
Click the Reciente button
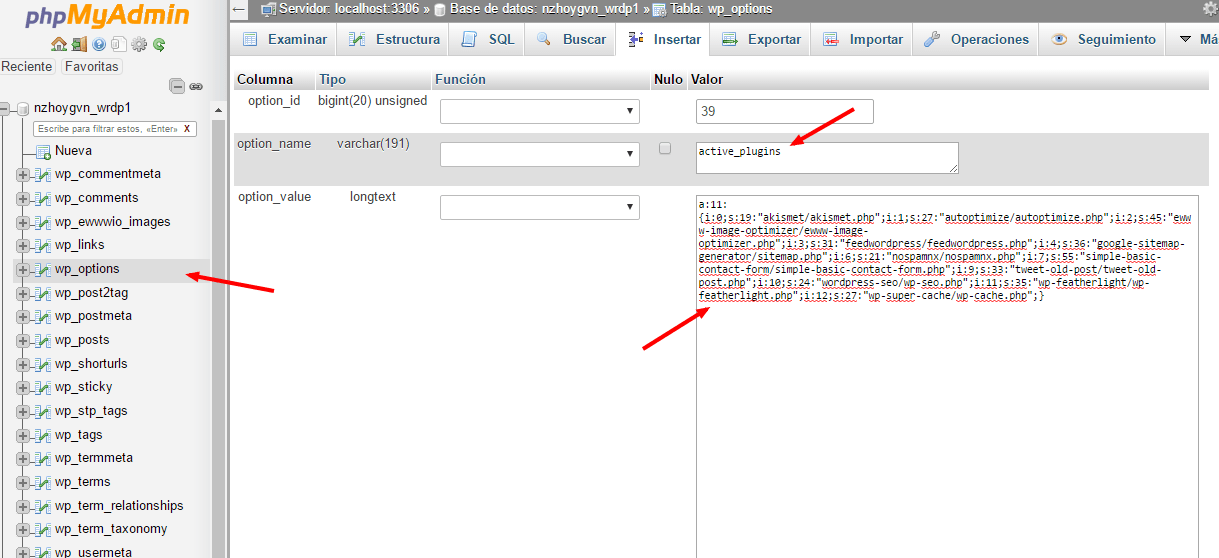click(x=28, y=67)
